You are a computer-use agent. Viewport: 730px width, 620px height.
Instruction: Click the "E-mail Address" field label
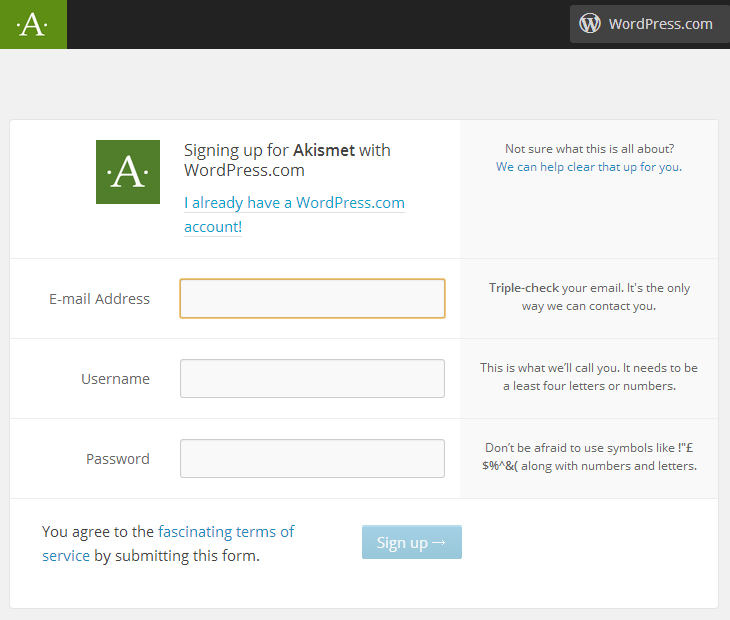(x=99, y=299)
